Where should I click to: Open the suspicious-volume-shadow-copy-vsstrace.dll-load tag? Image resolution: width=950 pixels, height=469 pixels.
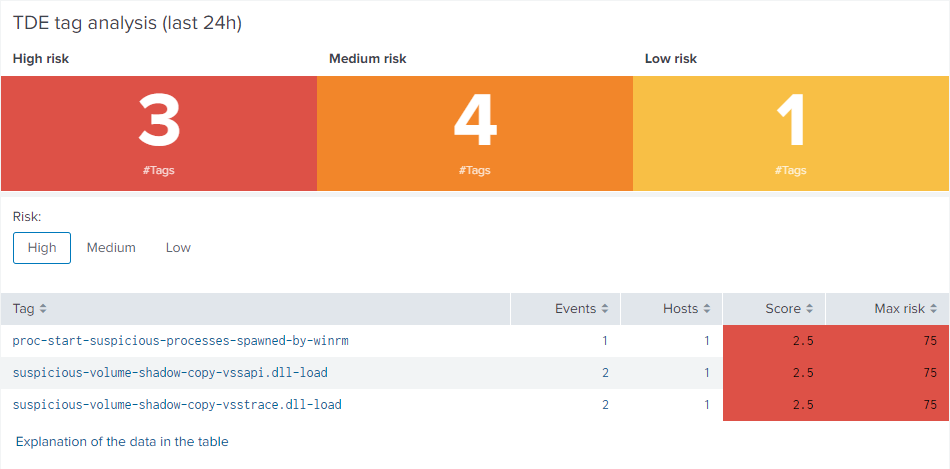click(177, 405)
